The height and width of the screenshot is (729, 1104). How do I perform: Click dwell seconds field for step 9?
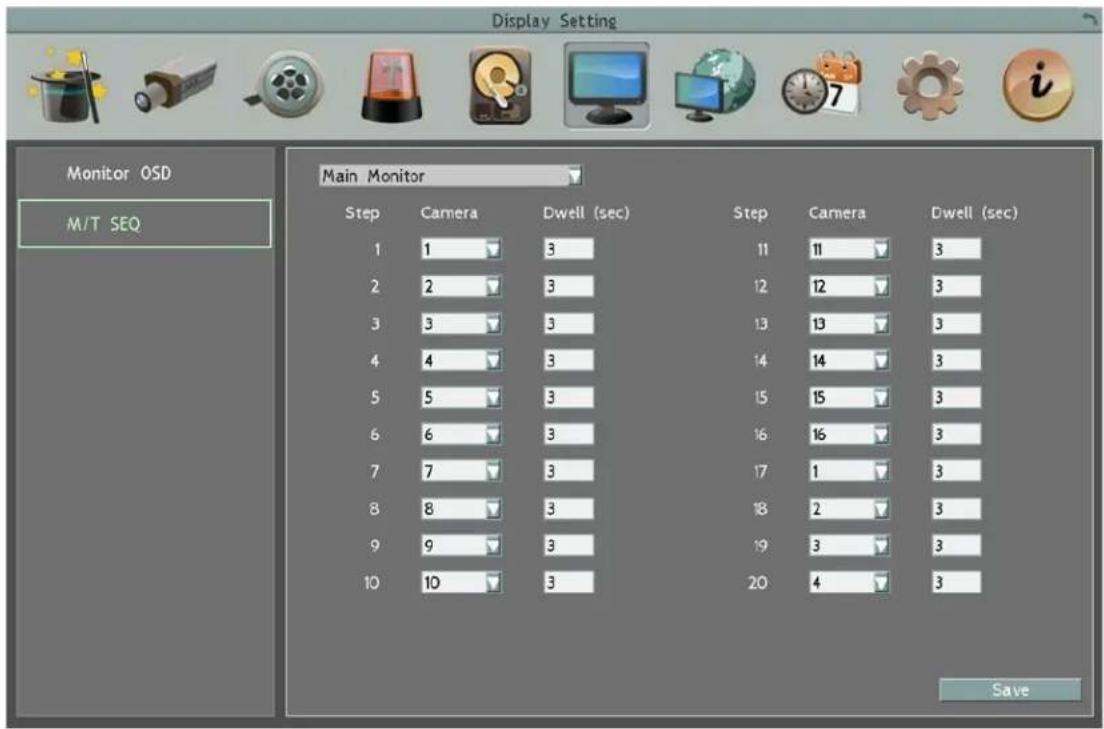pyautogui.click(x=569, y=545)
